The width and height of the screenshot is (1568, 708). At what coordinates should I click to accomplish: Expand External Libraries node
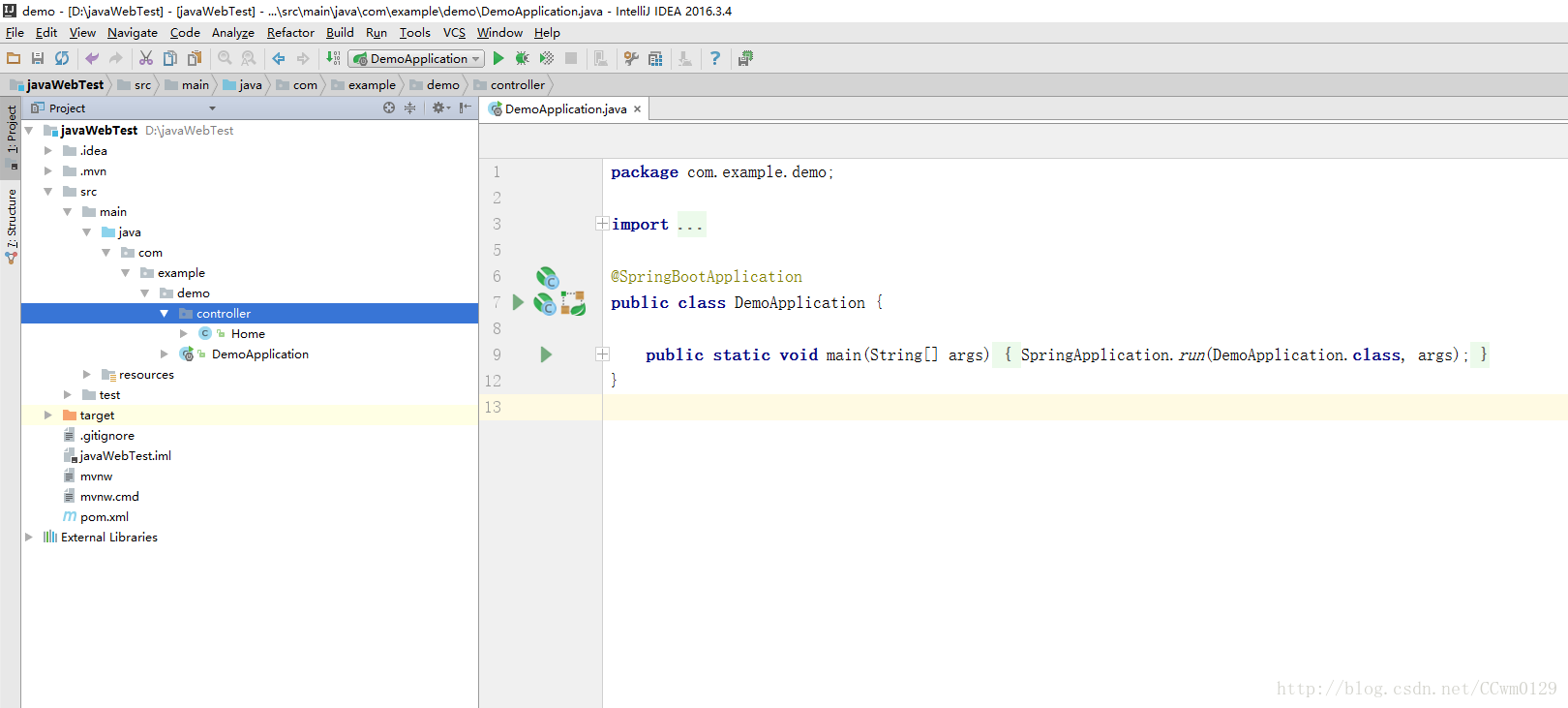pyautogui.click(x=29, y=537)
